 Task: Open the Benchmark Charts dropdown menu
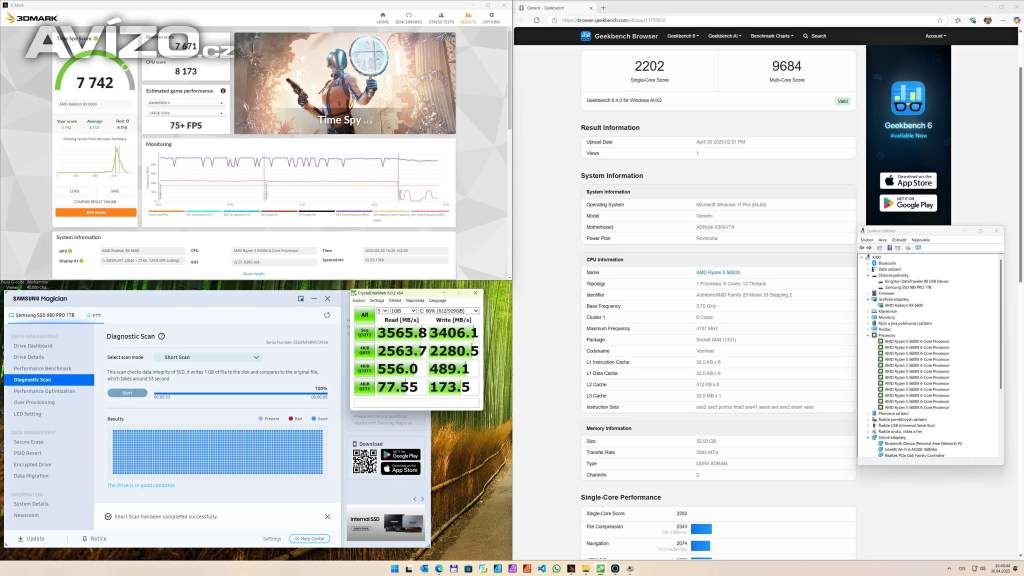click(x=772, y=36)
